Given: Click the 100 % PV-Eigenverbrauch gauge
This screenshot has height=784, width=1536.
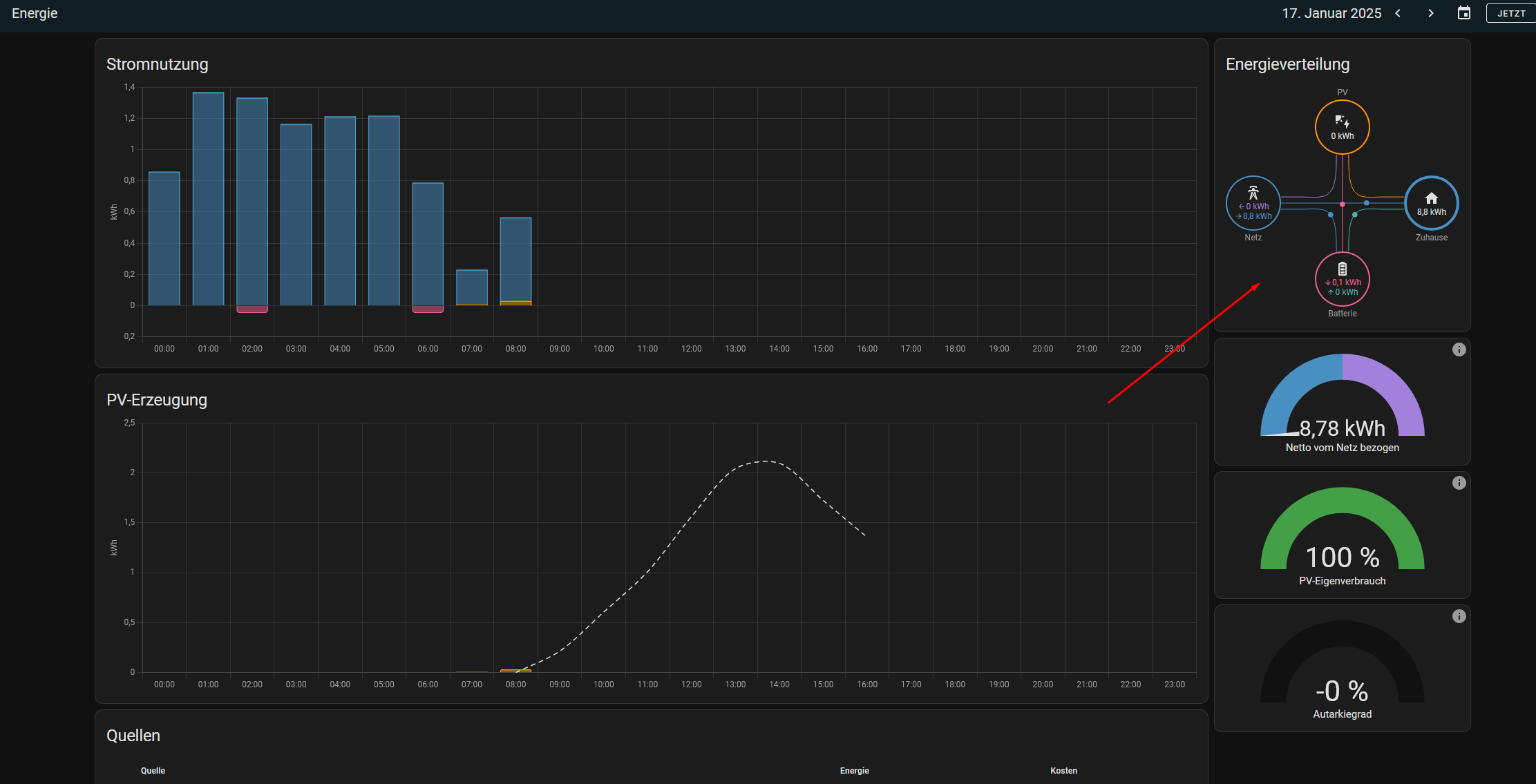Looking at the screenshot, I should pyautogui.click(x=1342, y=528).
